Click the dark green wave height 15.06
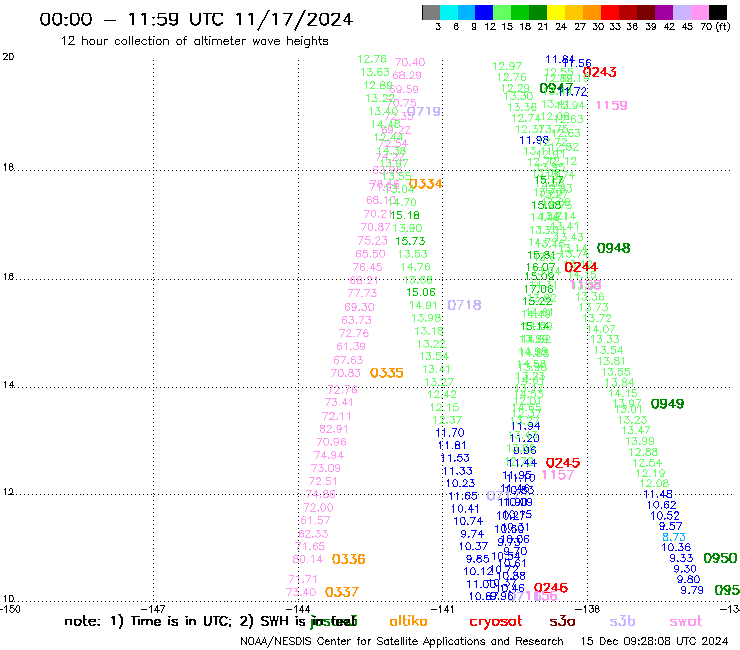Viewport: 740px width, 650px height. click(421, 292)
